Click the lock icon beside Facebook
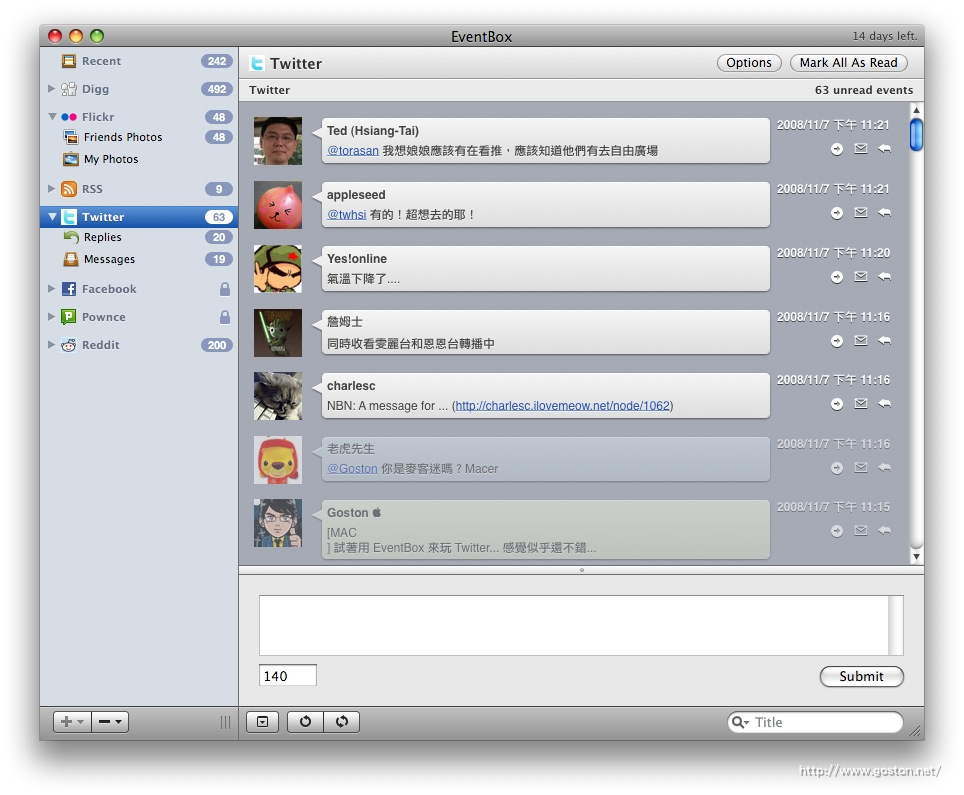 (225, 289)
